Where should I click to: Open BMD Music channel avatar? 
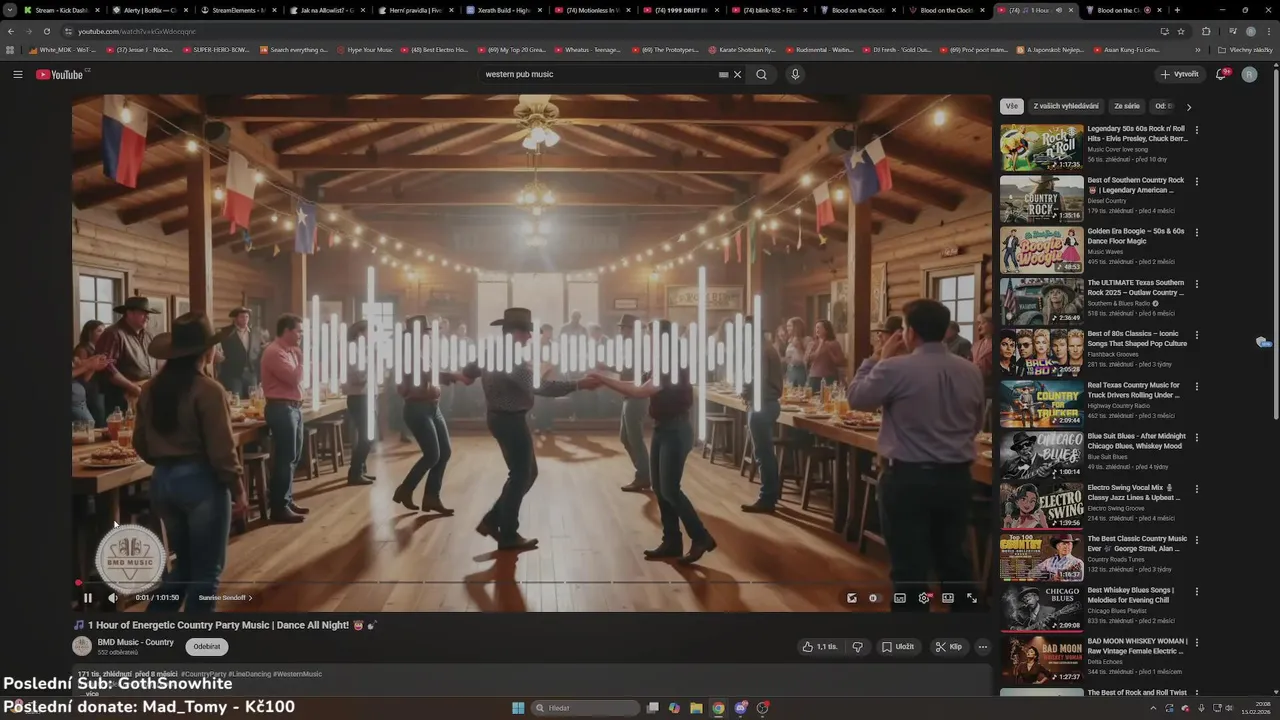click(82, 646)
